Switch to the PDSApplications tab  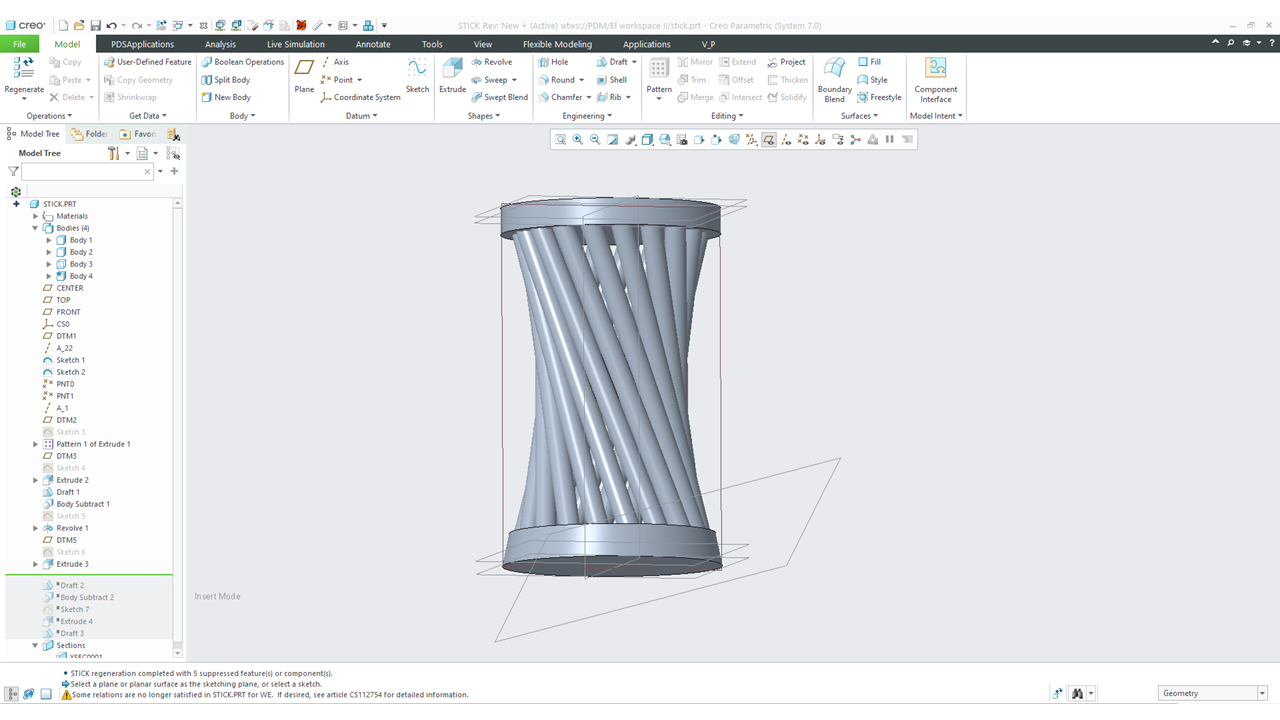coord(142,44)
